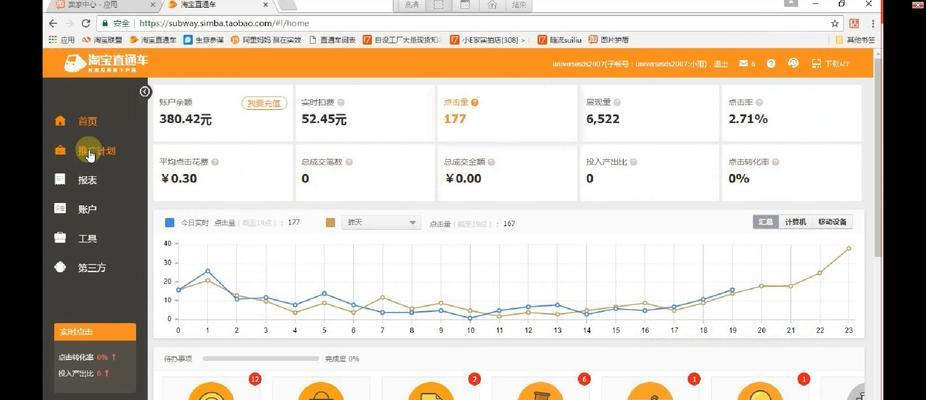This screenshot has height=400, width=926.
Task: Click the tan 昨天 legend color swatch
Action: point(331,223)
